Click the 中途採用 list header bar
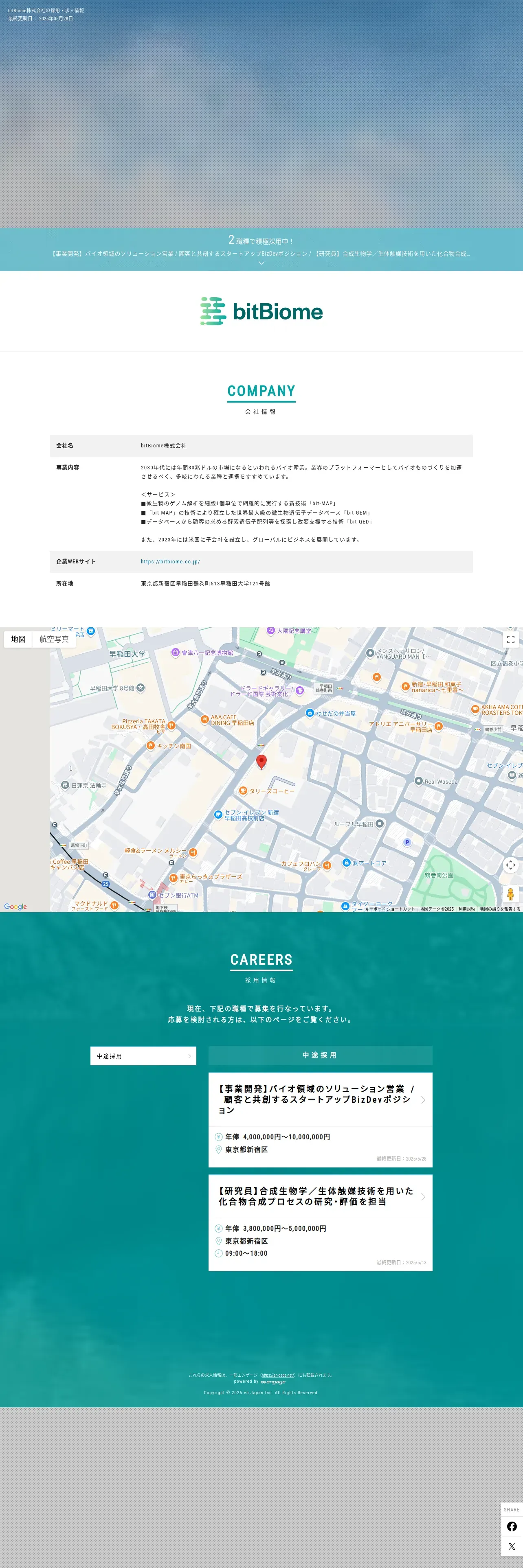Viewport: 523px width, 1568px height. 320,1055
